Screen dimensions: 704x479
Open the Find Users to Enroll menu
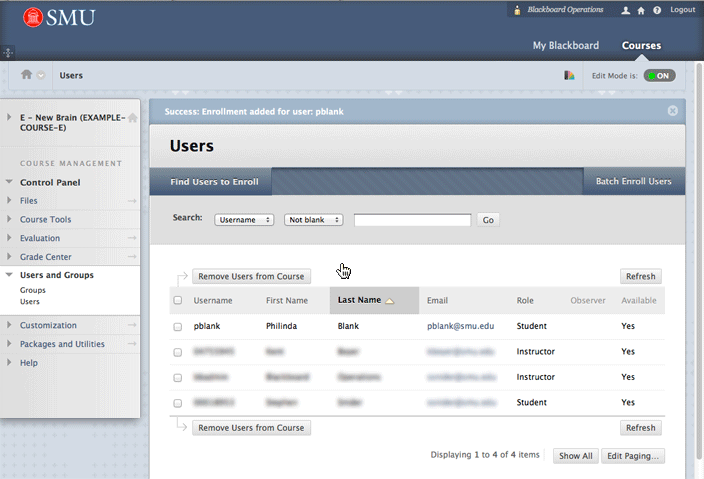[x=214, y=182]
